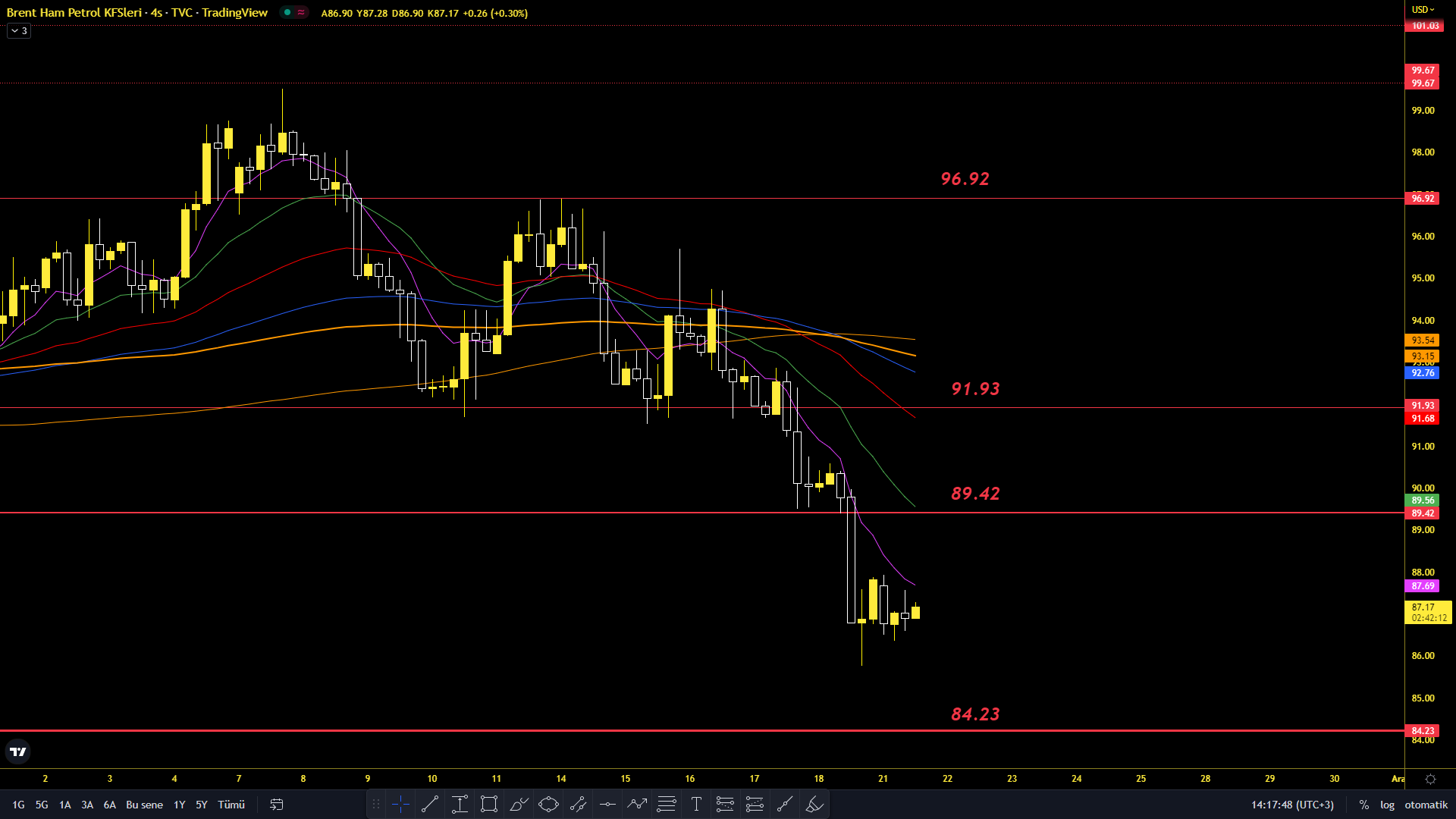
Task: Switch to the Tümü date range
Action: 231,805
